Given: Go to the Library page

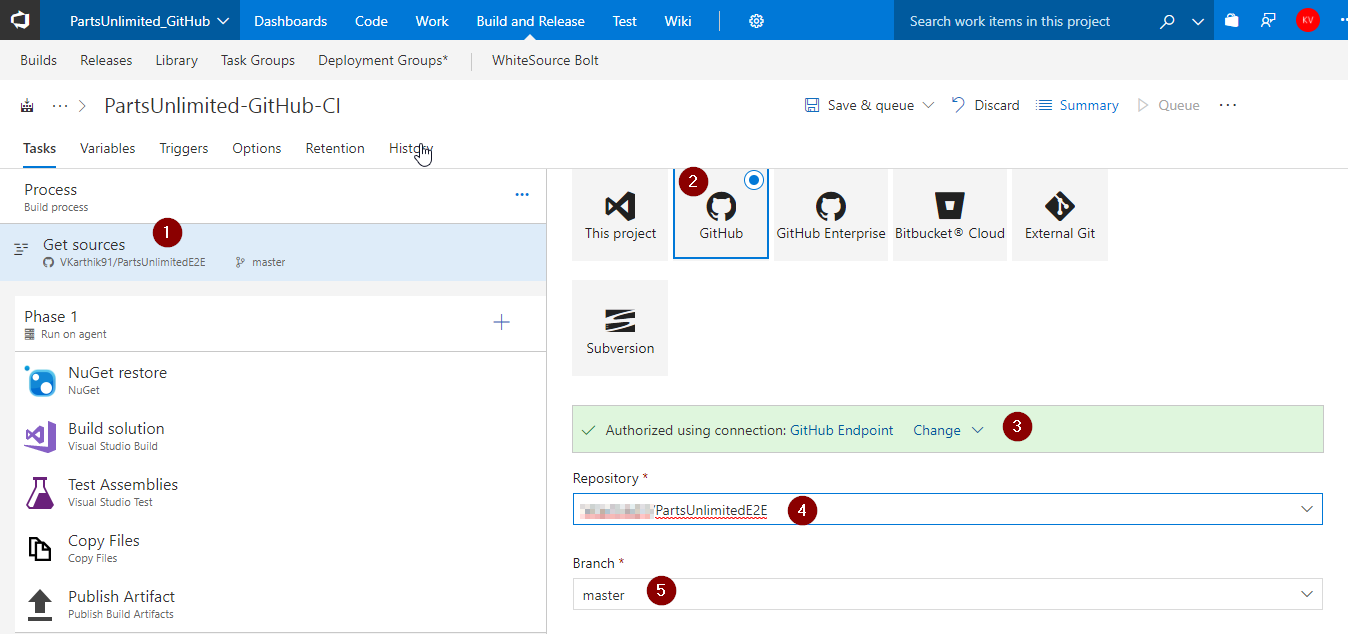Looking at the screenshot, I should [177, 60].
